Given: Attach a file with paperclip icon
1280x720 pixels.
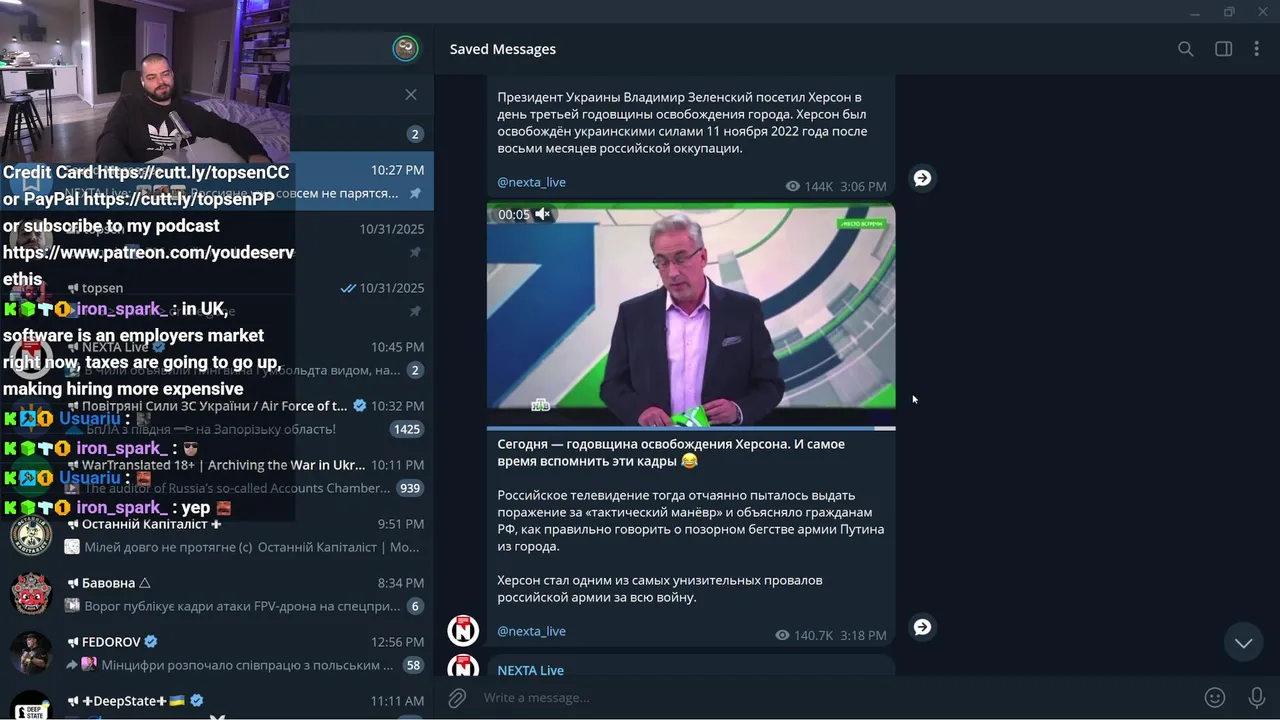Looking at the screenshot, I should pos(457,697).
